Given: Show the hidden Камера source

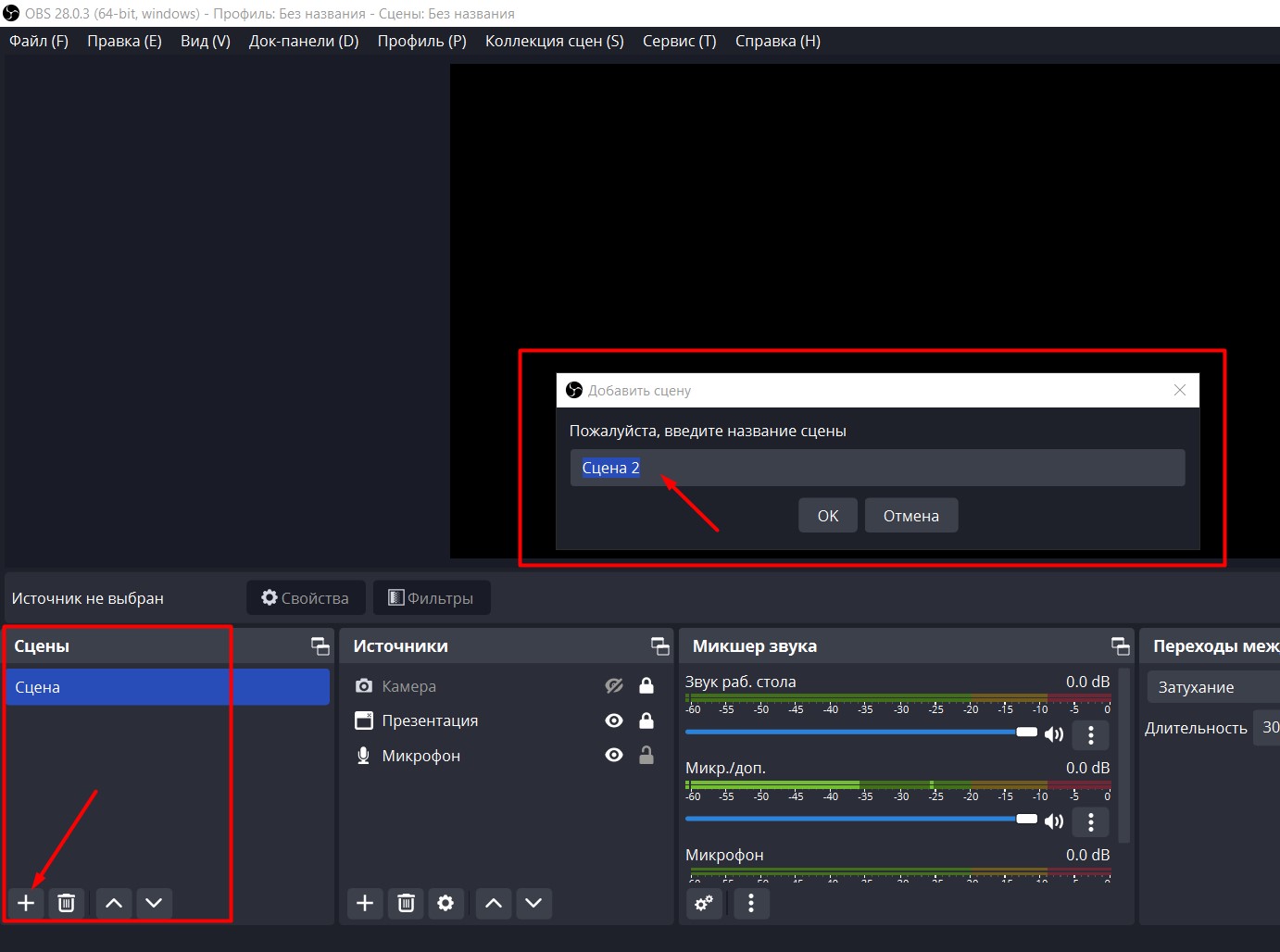Looking at the screenshot, I should point(613,686).
